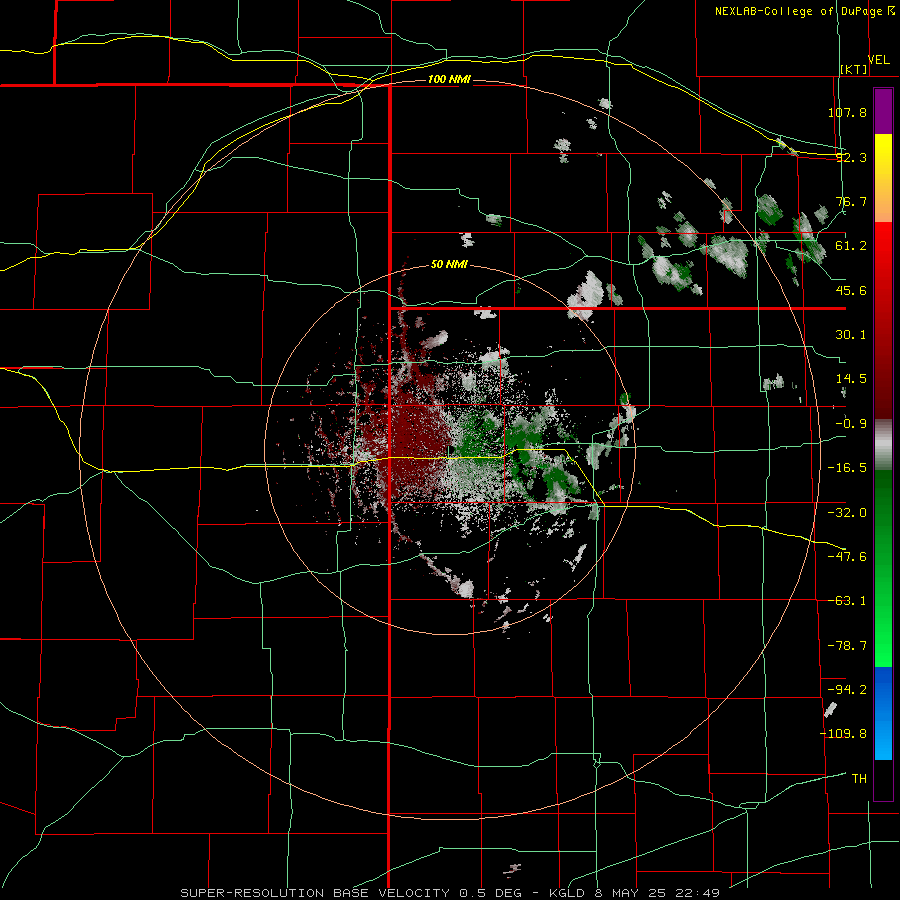The image size is (900, 900).
Task: Click the -16.5 velocity scale value
Action: (847, 468)
